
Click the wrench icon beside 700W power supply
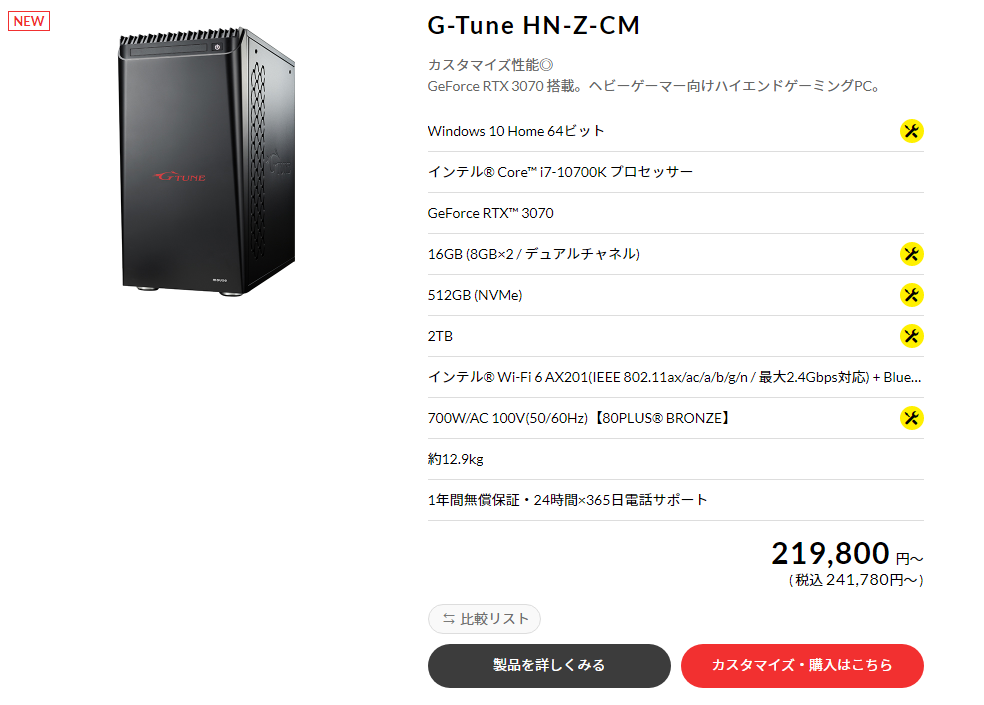point(911,418)
